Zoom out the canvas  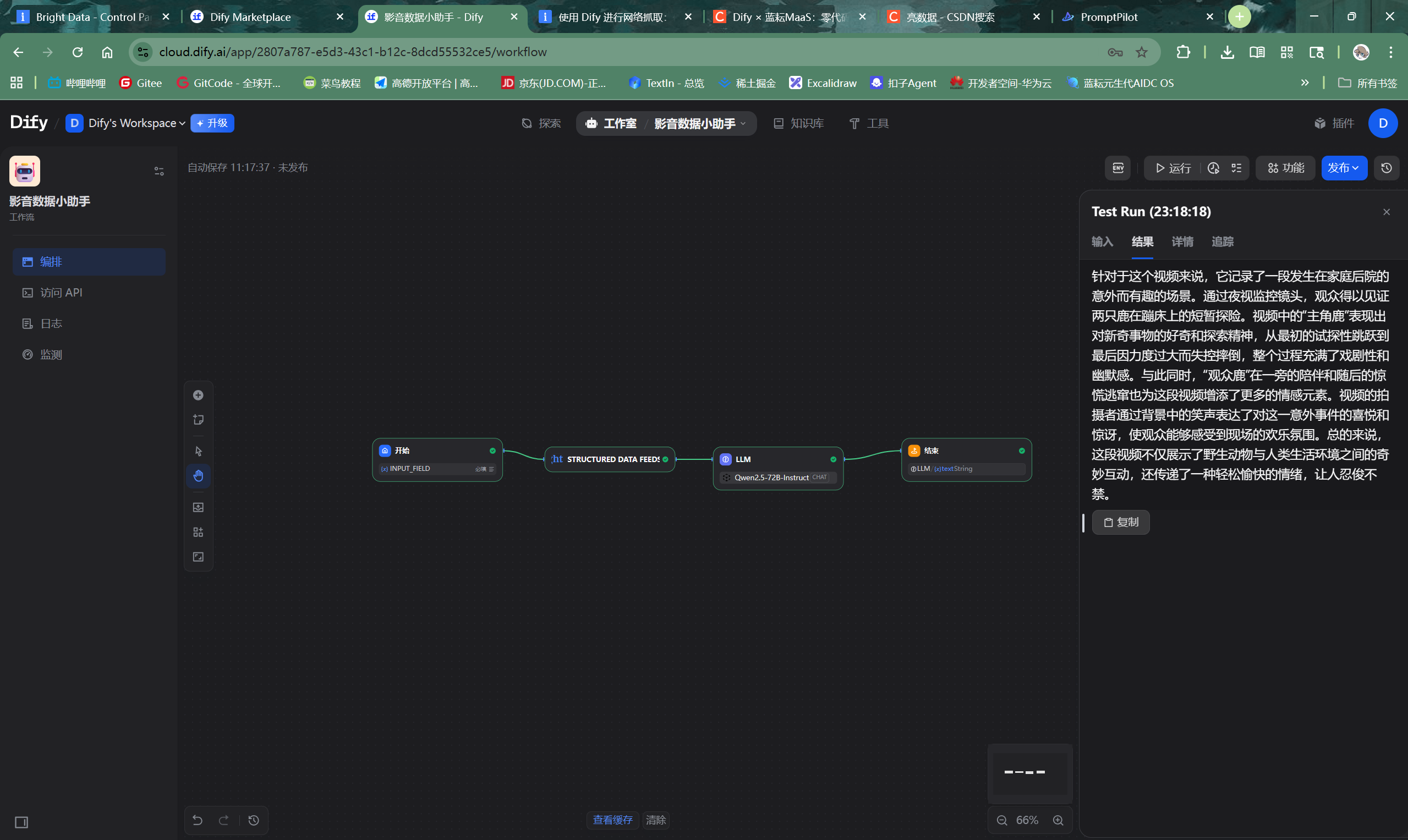(x=1002, y=820)
